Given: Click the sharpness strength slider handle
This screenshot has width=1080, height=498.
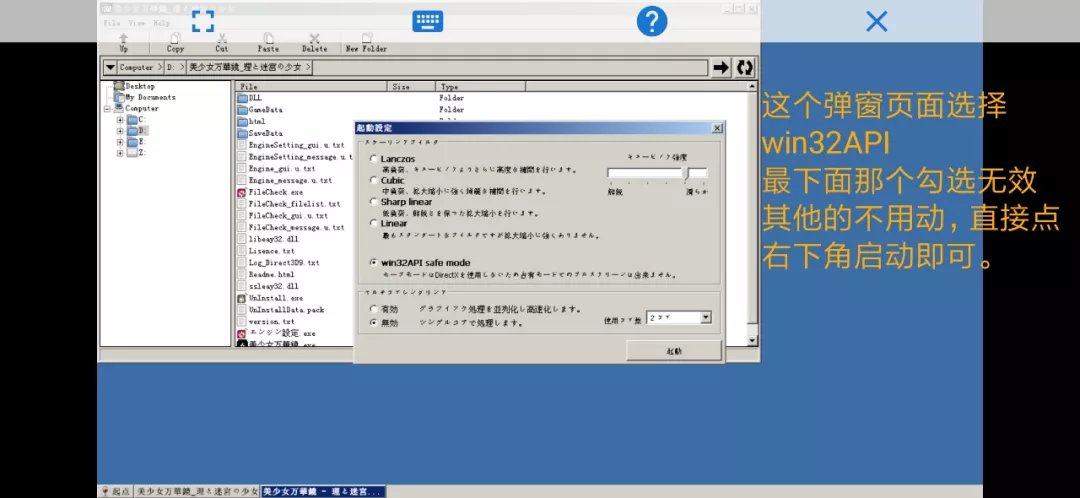Looking at the screenshot, I should click(x=686, y=173).
